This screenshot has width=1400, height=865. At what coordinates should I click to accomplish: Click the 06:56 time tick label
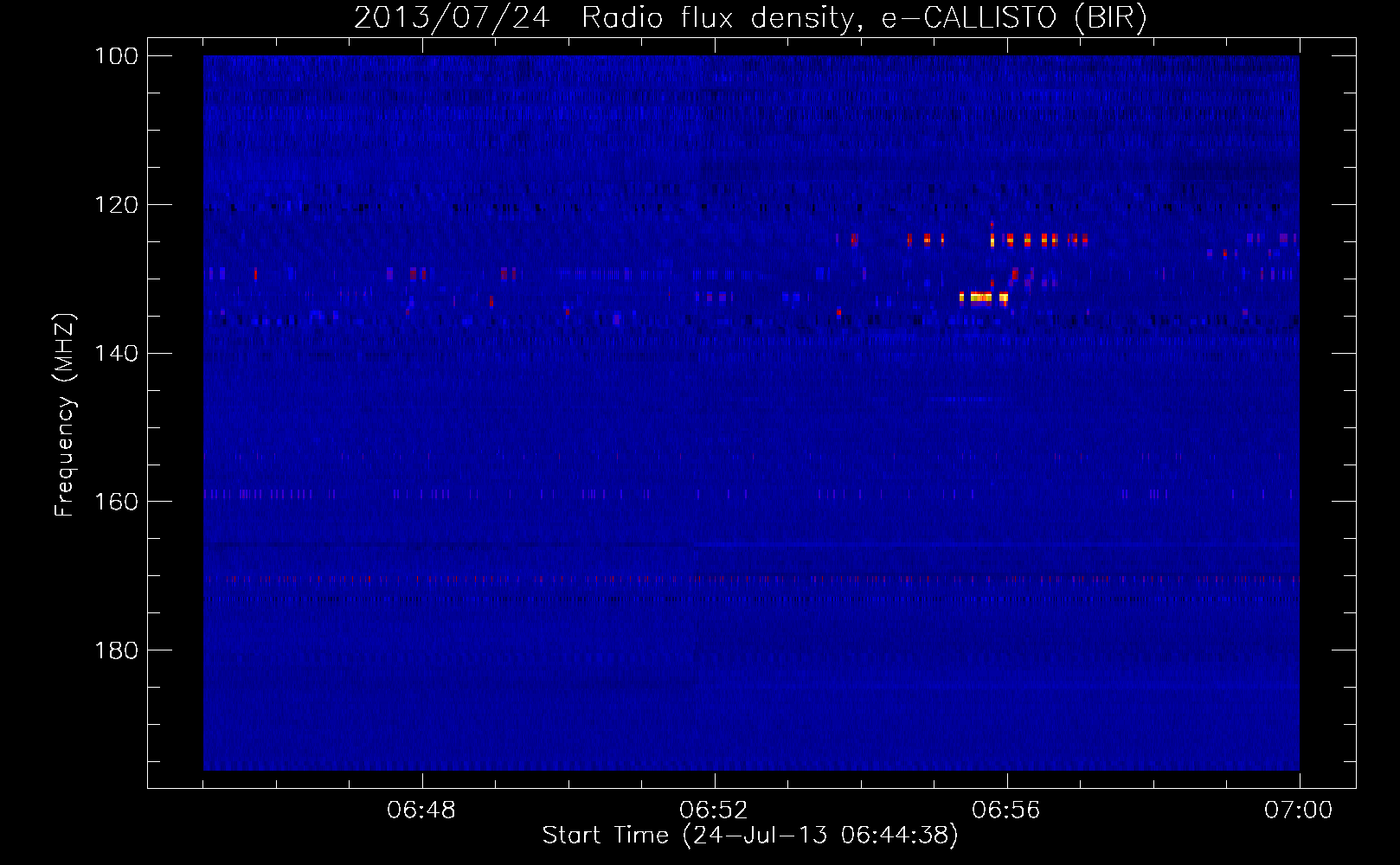click(x=1006, y=811)
